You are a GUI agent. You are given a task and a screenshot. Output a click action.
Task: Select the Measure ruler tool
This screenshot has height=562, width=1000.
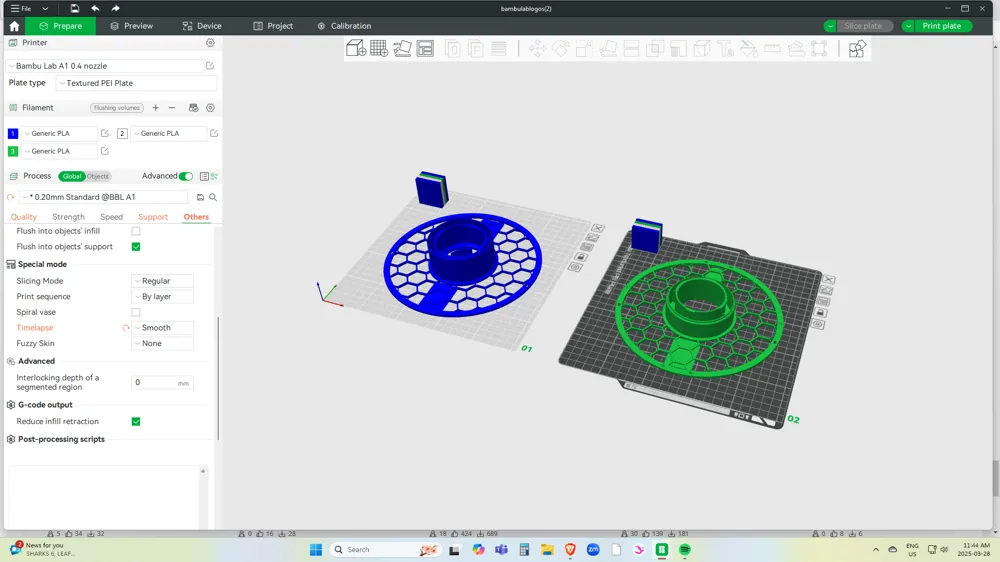tap(772, 48)
